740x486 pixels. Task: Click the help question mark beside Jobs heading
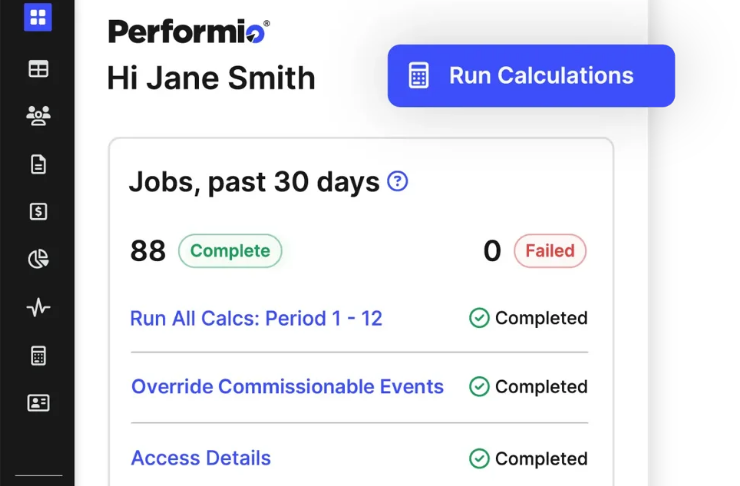397,181
